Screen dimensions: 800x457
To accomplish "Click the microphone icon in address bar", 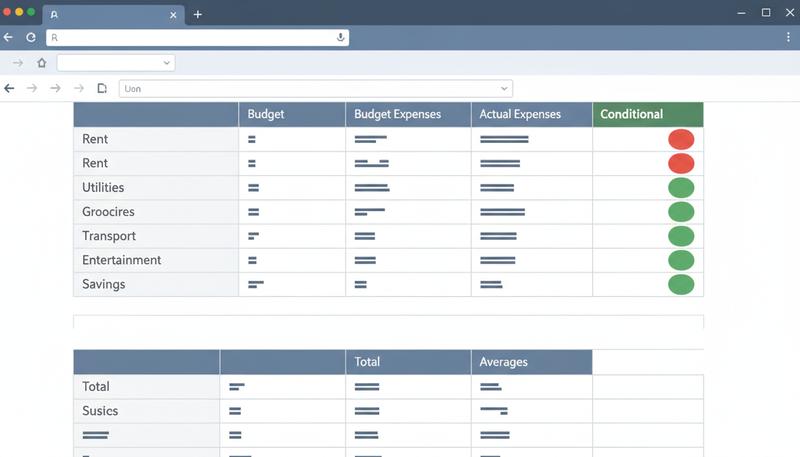I will (340, 37).
